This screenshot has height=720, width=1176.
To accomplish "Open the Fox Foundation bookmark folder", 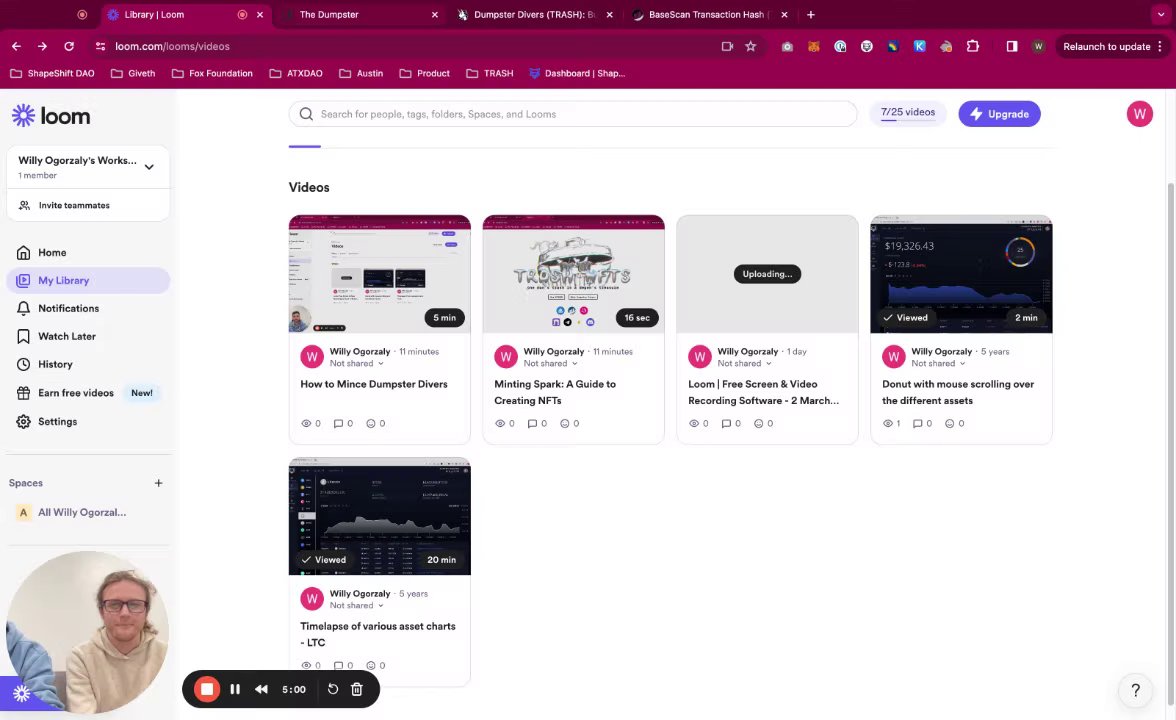I will (212, 74).
